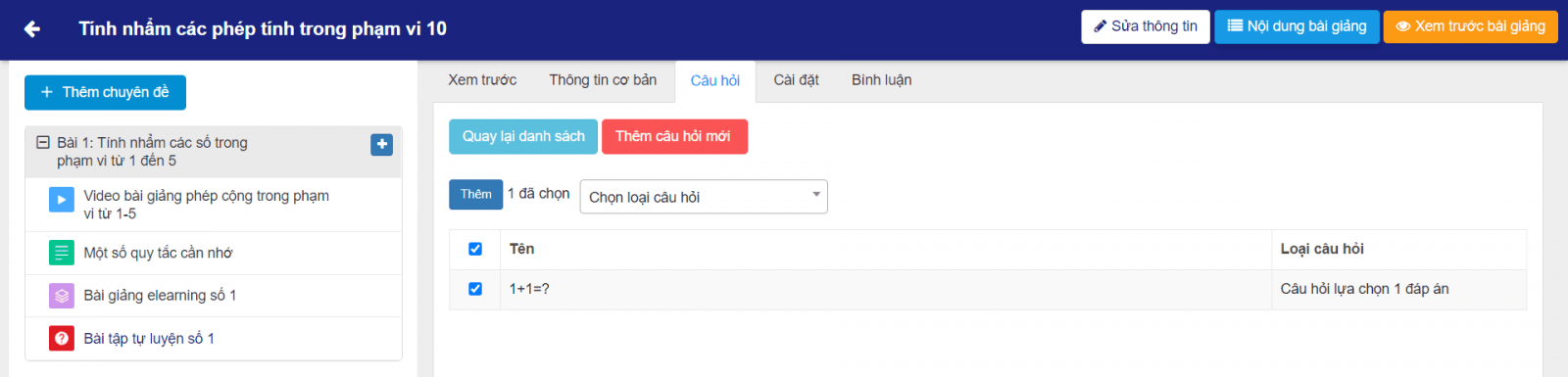Select chapter Bài 1: Tính nhẩm các số
1568x377 pixels.
point(152,152)
